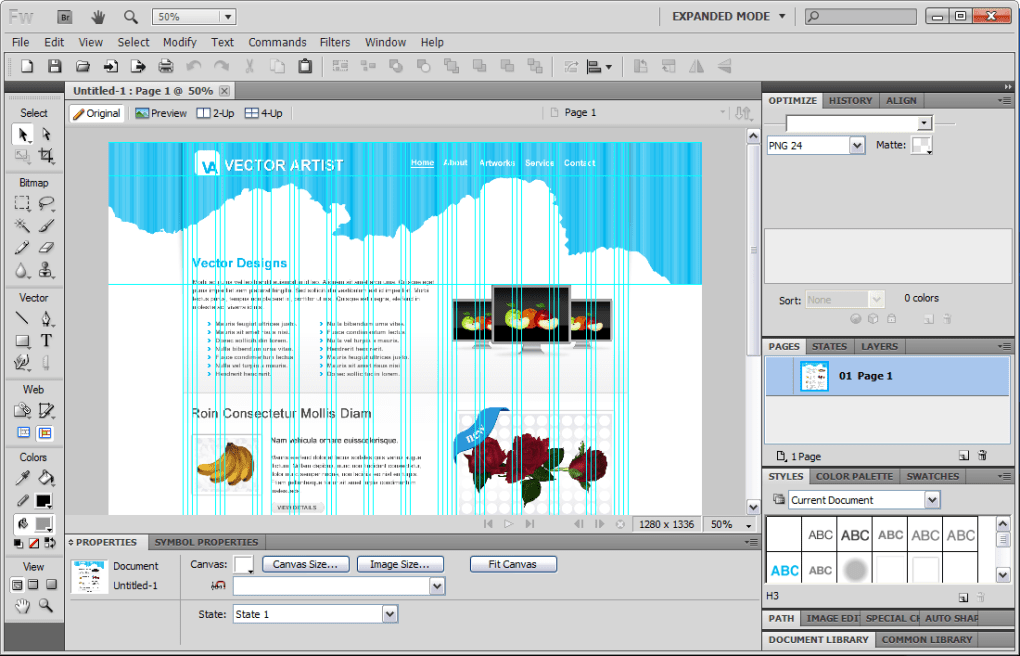1020x656 pixels.
Task: Open the zoom percentage dropdown in the toolbar
Action: 228,16
